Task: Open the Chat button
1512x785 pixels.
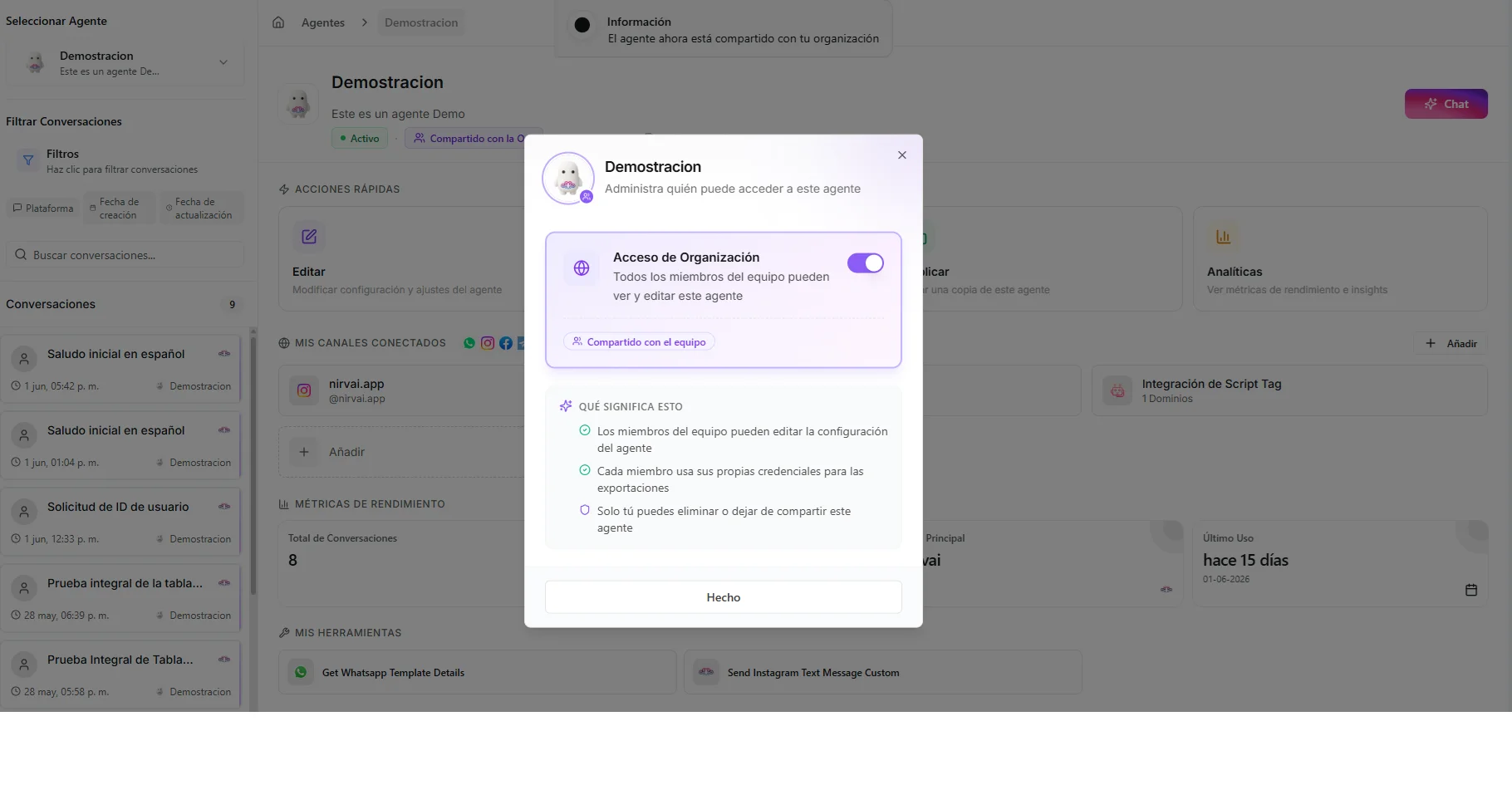Action: coord(1446,104)
